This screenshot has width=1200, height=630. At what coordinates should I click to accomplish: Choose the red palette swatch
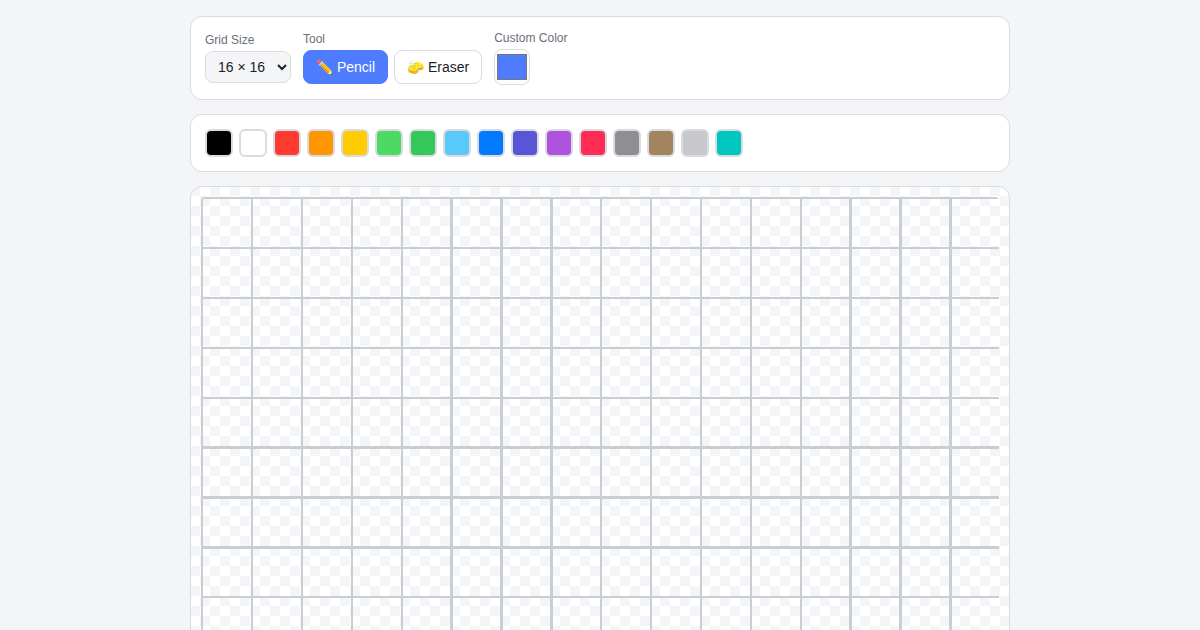[287, 143]
